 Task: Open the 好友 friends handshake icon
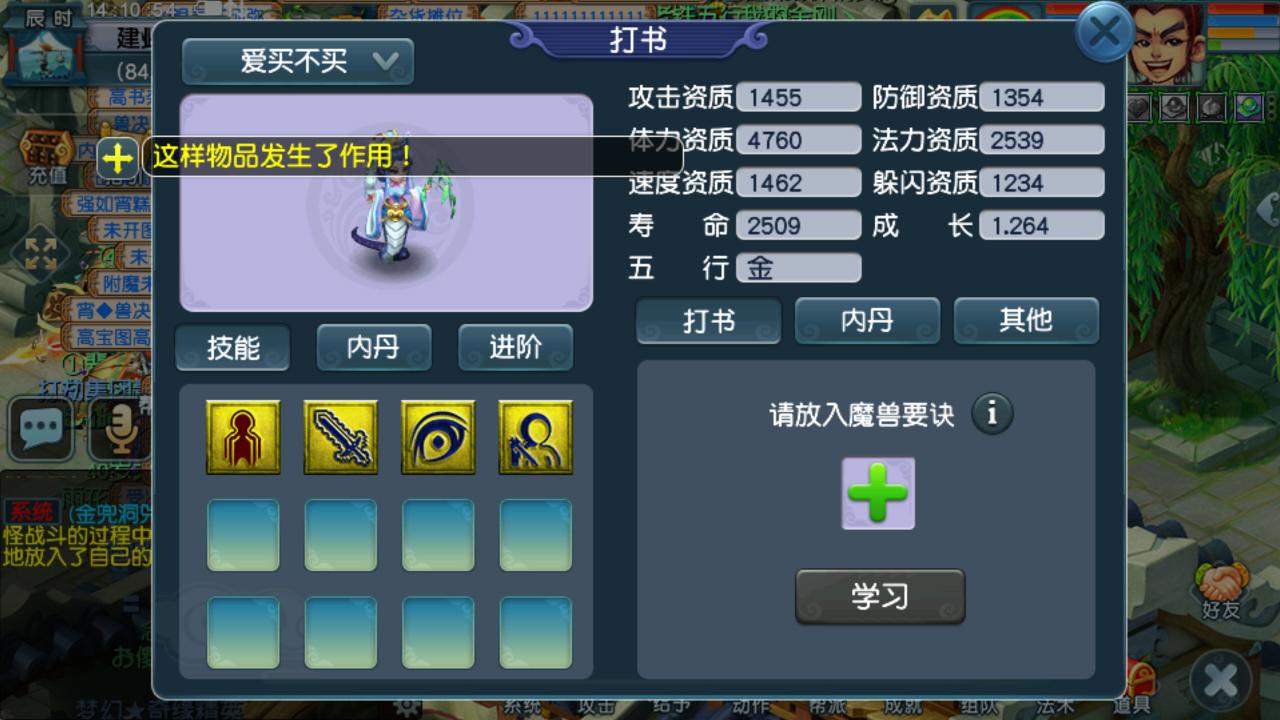[1221, 590]
